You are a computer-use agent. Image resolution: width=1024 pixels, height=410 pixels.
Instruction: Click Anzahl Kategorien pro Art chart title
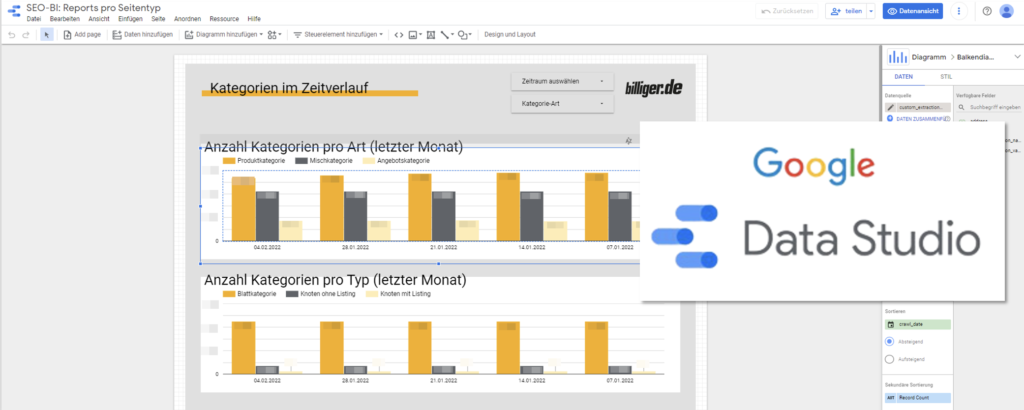click(334, 148)
